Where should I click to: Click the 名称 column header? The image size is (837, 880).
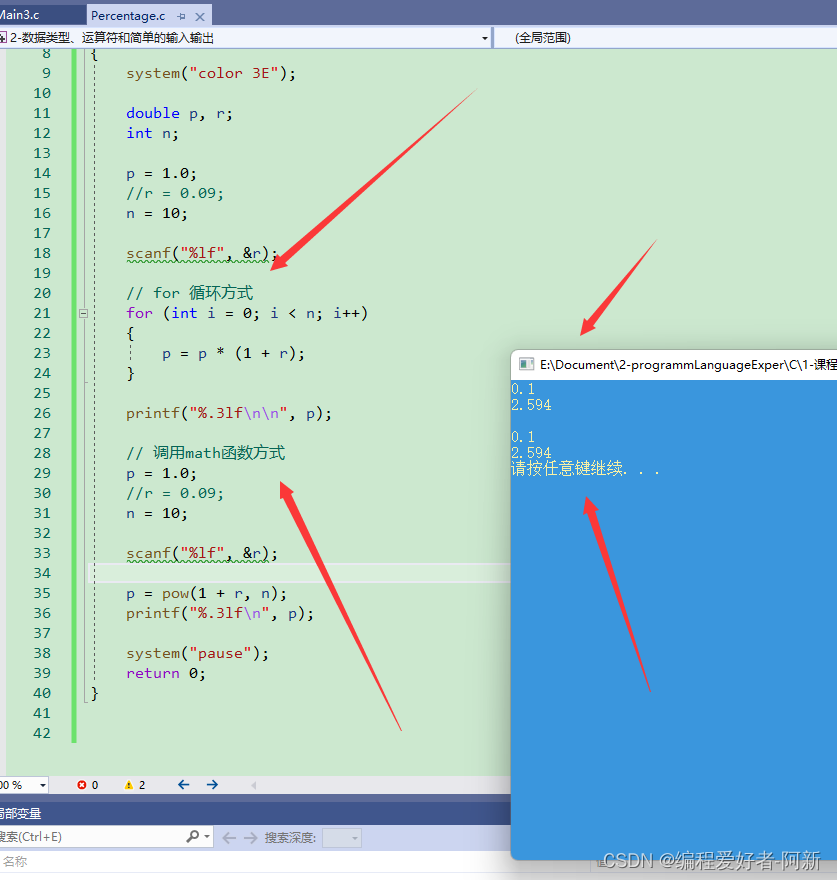15,861
